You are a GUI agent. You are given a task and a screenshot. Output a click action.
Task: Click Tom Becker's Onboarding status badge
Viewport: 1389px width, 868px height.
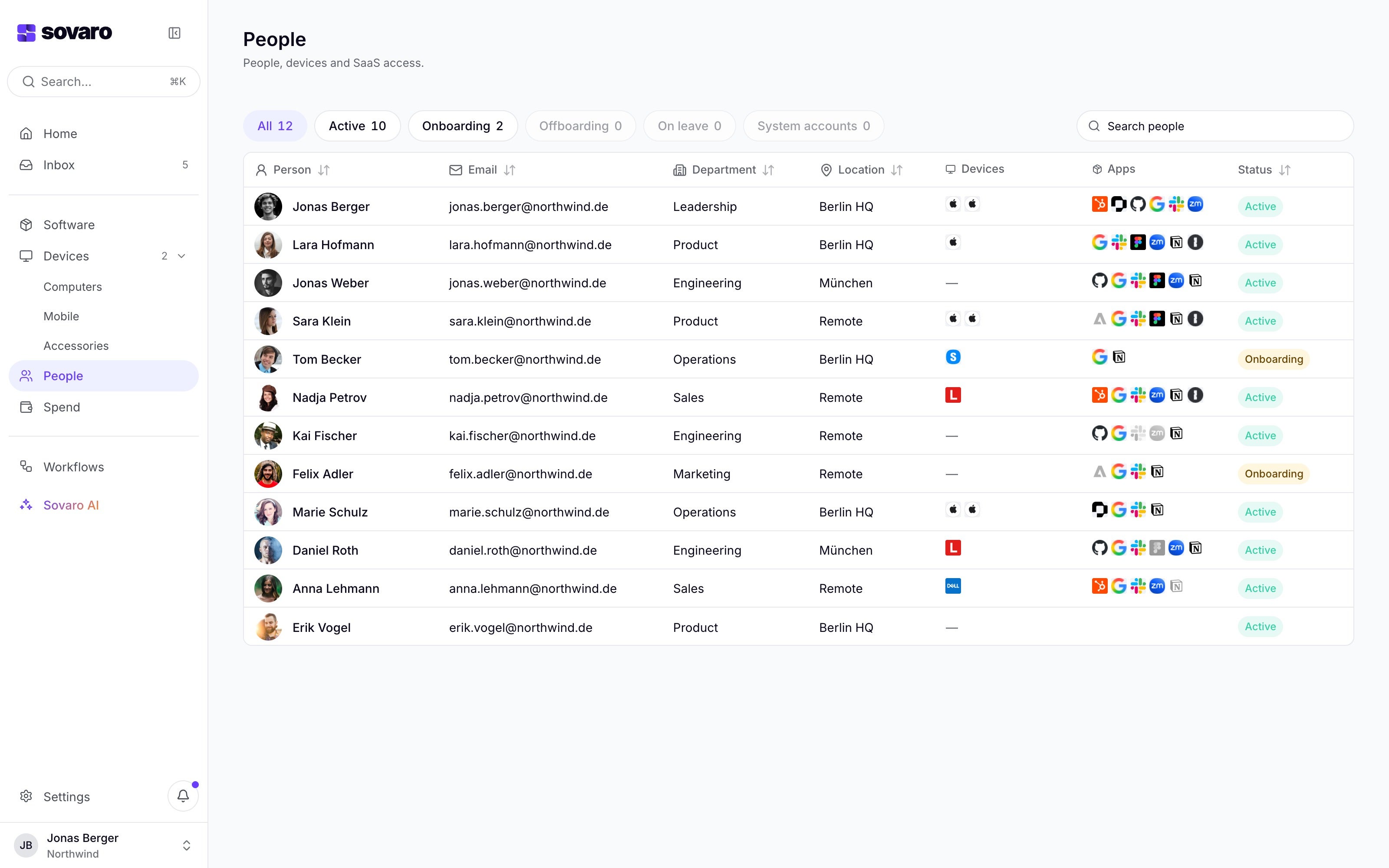[x=1273, y=359]
